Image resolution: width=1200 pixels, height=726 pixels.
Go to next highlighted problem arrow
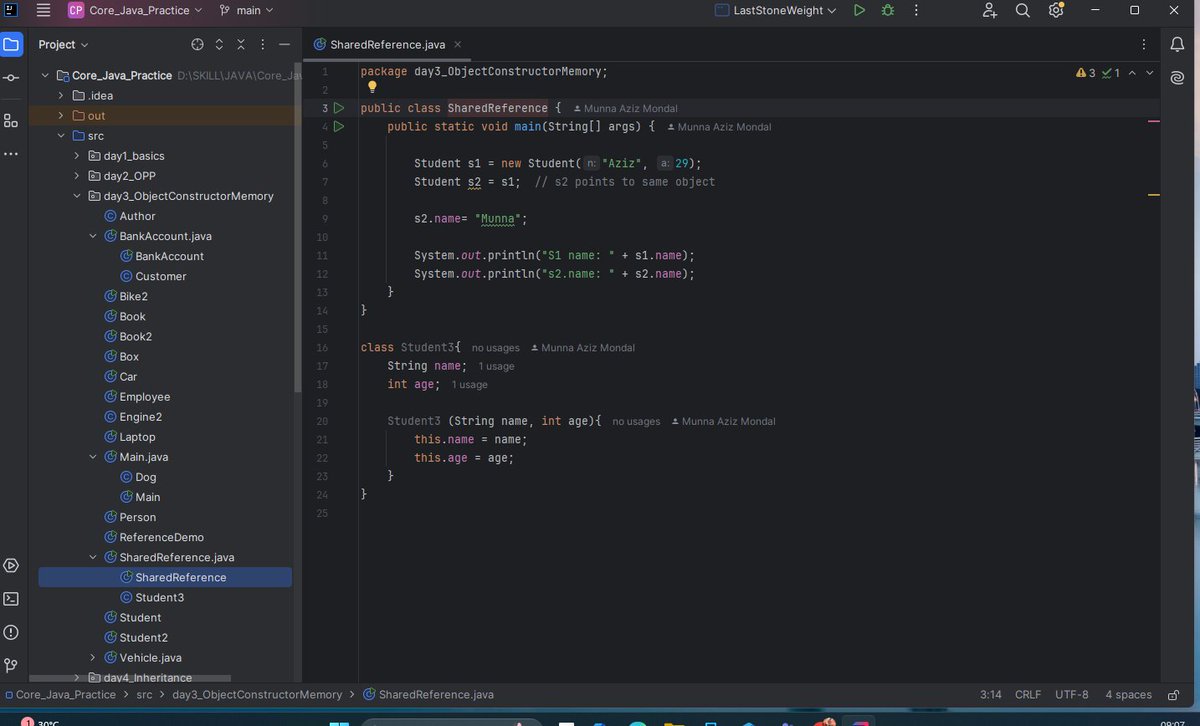tap(1150, 73)
